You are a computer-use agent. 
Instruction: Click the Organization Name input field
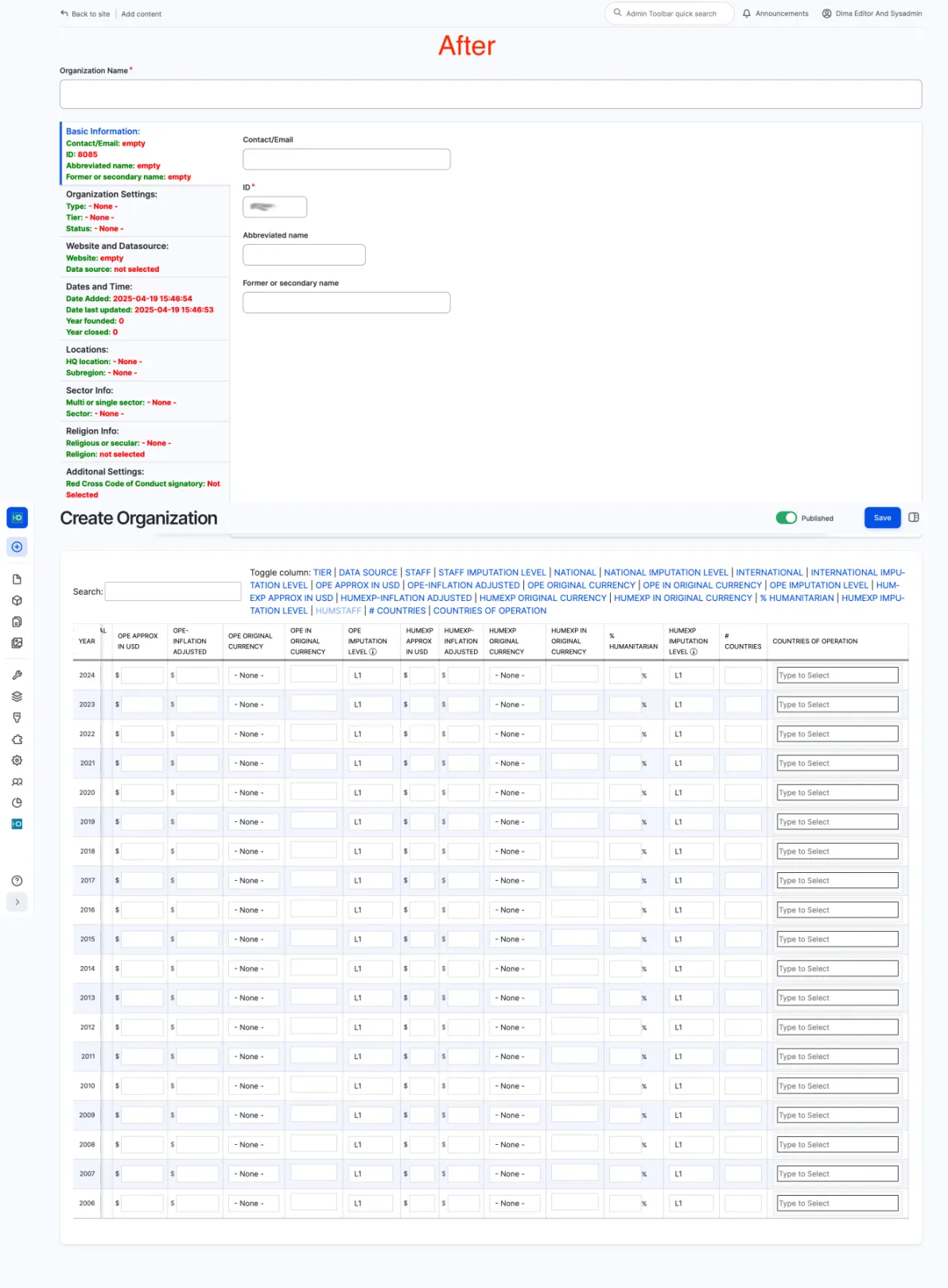tap(491, 94)
